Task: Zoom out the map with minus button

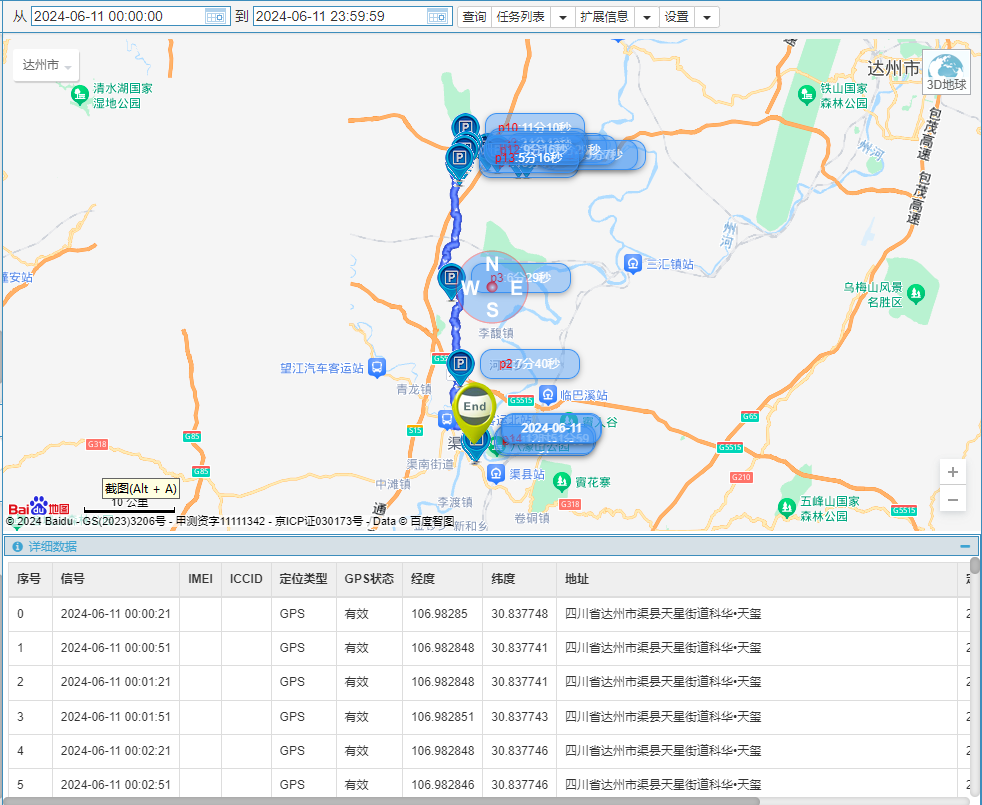Action: [953, 499]
